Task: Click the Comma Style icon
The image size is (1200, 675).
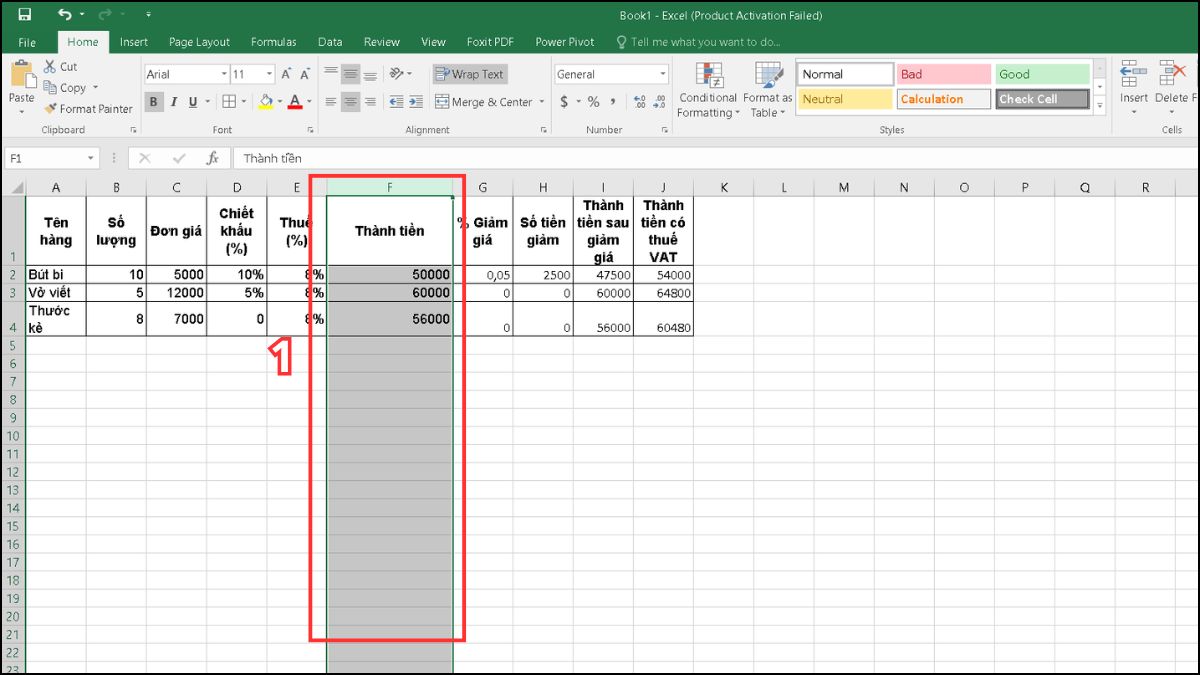Action: coord(610,101)
